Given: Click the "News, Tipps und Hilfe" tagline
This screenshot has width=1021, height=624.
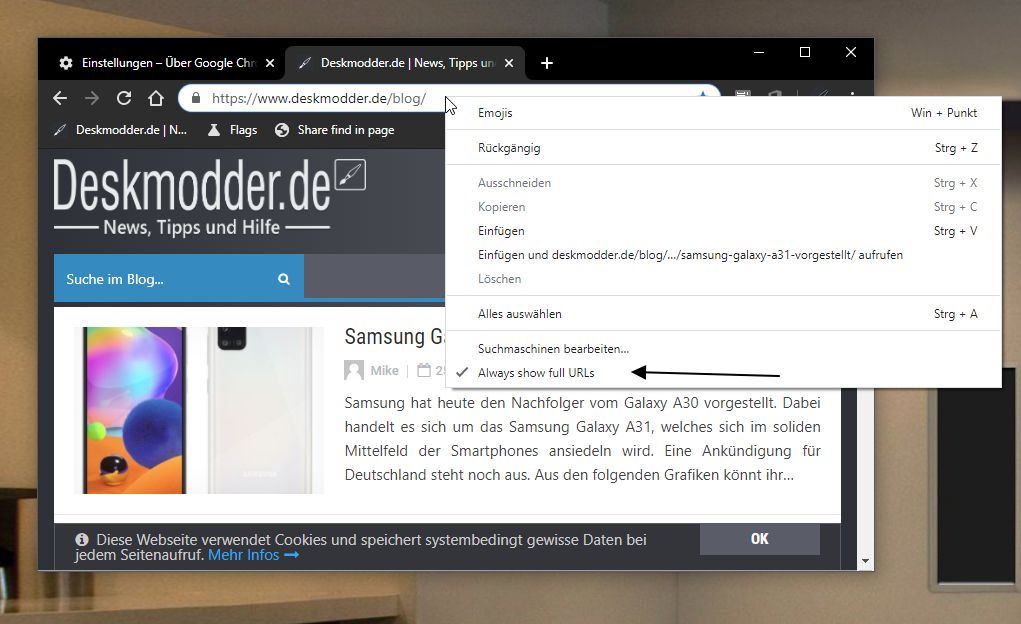Looking at the screenshot, I should click(191, 227).
